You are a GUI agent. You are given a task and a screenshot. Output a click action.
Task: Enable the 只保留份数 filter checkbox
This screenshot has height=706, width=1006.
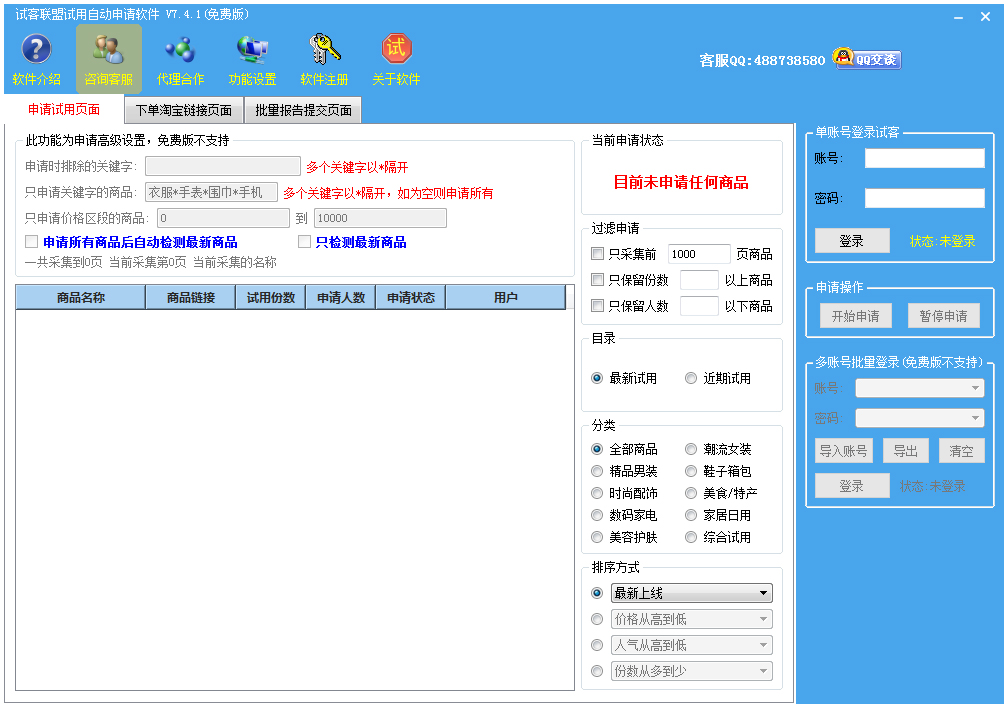[x=597, y=280]
